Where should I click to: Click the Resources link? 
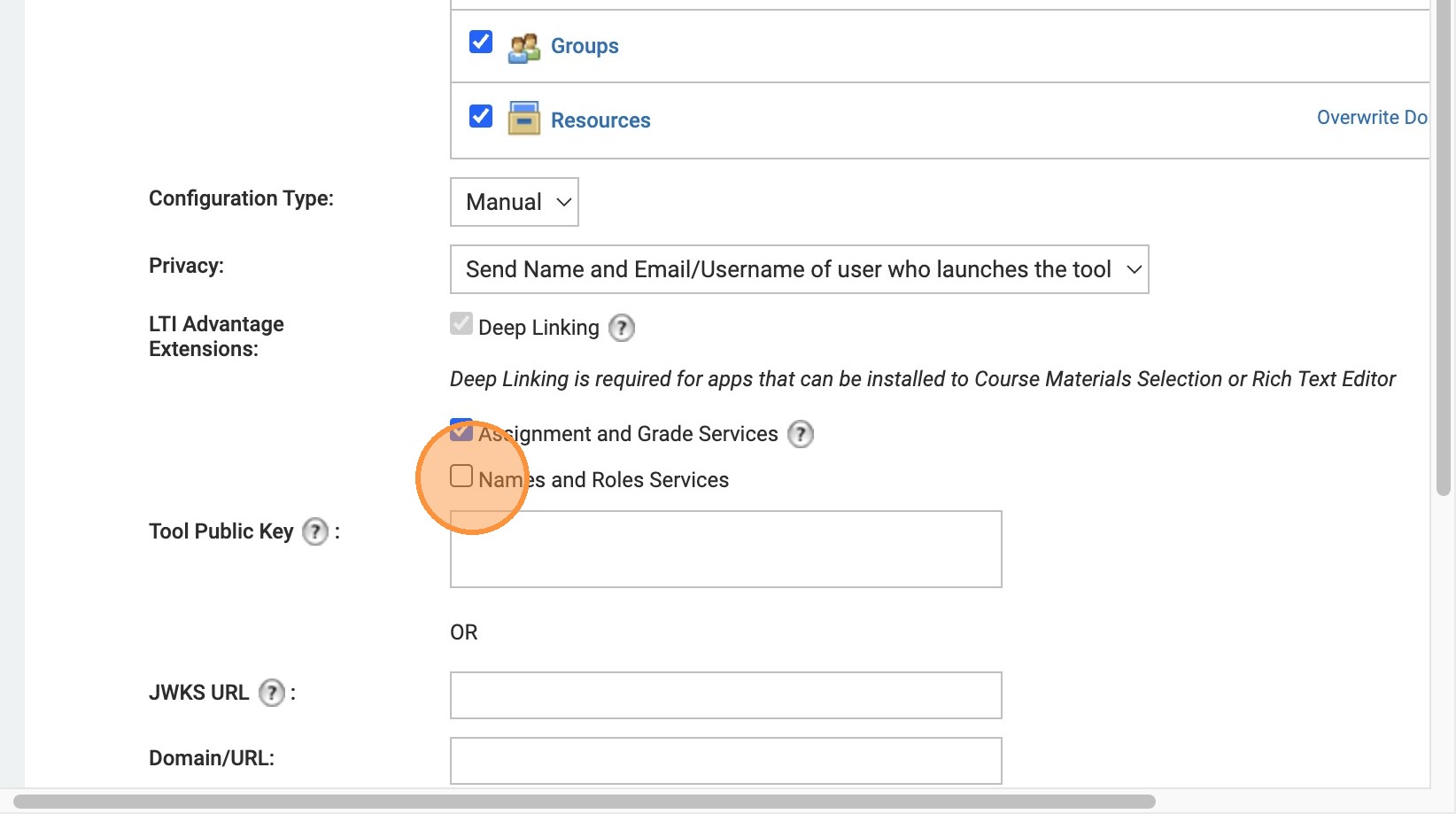coord(600,120)
